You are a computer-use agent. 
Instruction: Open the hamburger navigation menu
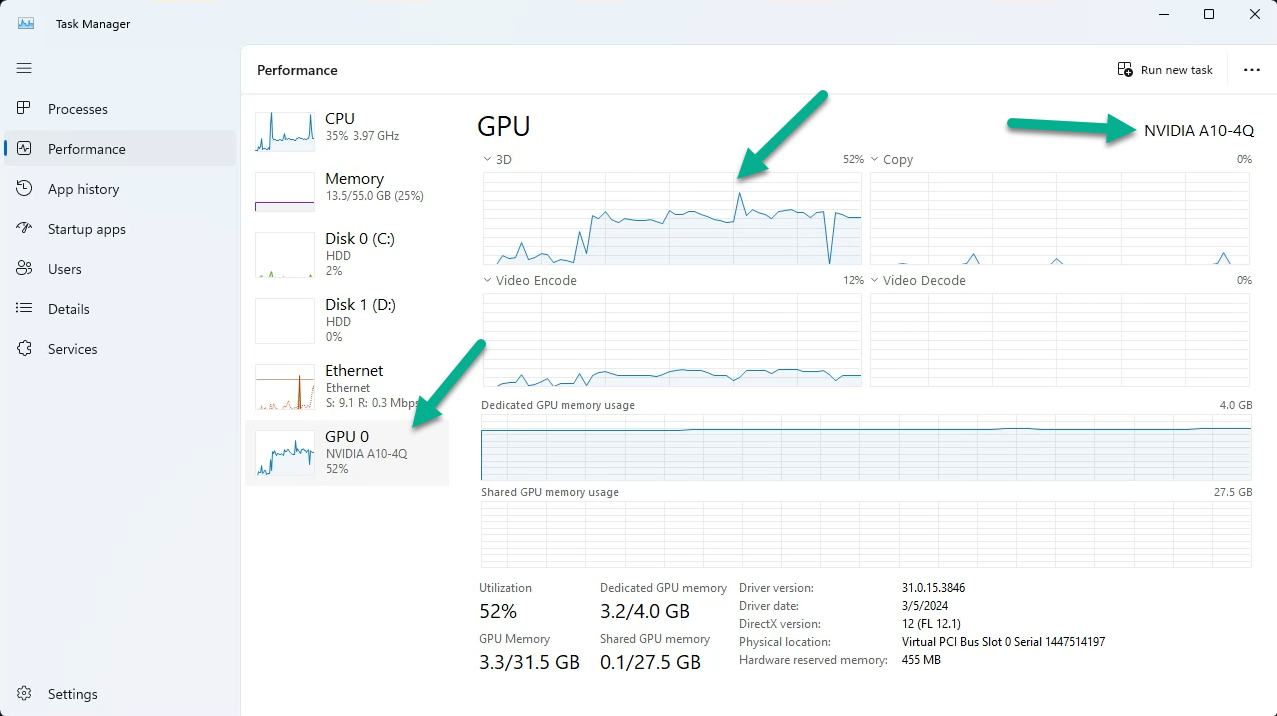coord(24,68)
